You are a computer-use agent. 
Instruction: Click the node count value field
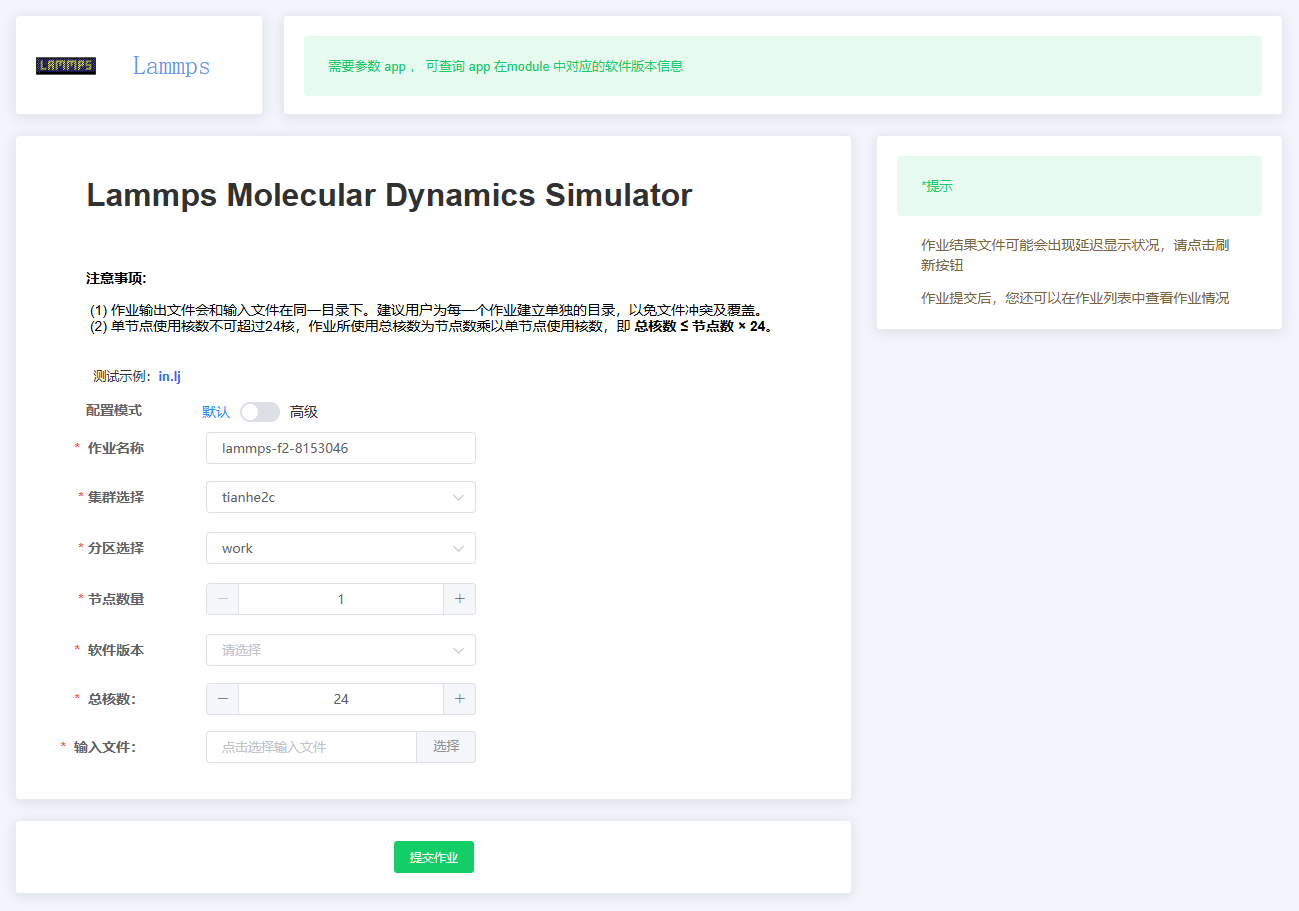341,599
